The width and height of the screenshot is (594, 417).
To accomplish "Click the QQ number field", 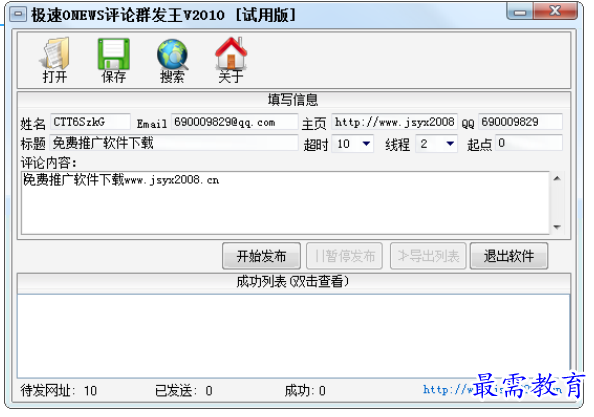I will tap(520, 122).
